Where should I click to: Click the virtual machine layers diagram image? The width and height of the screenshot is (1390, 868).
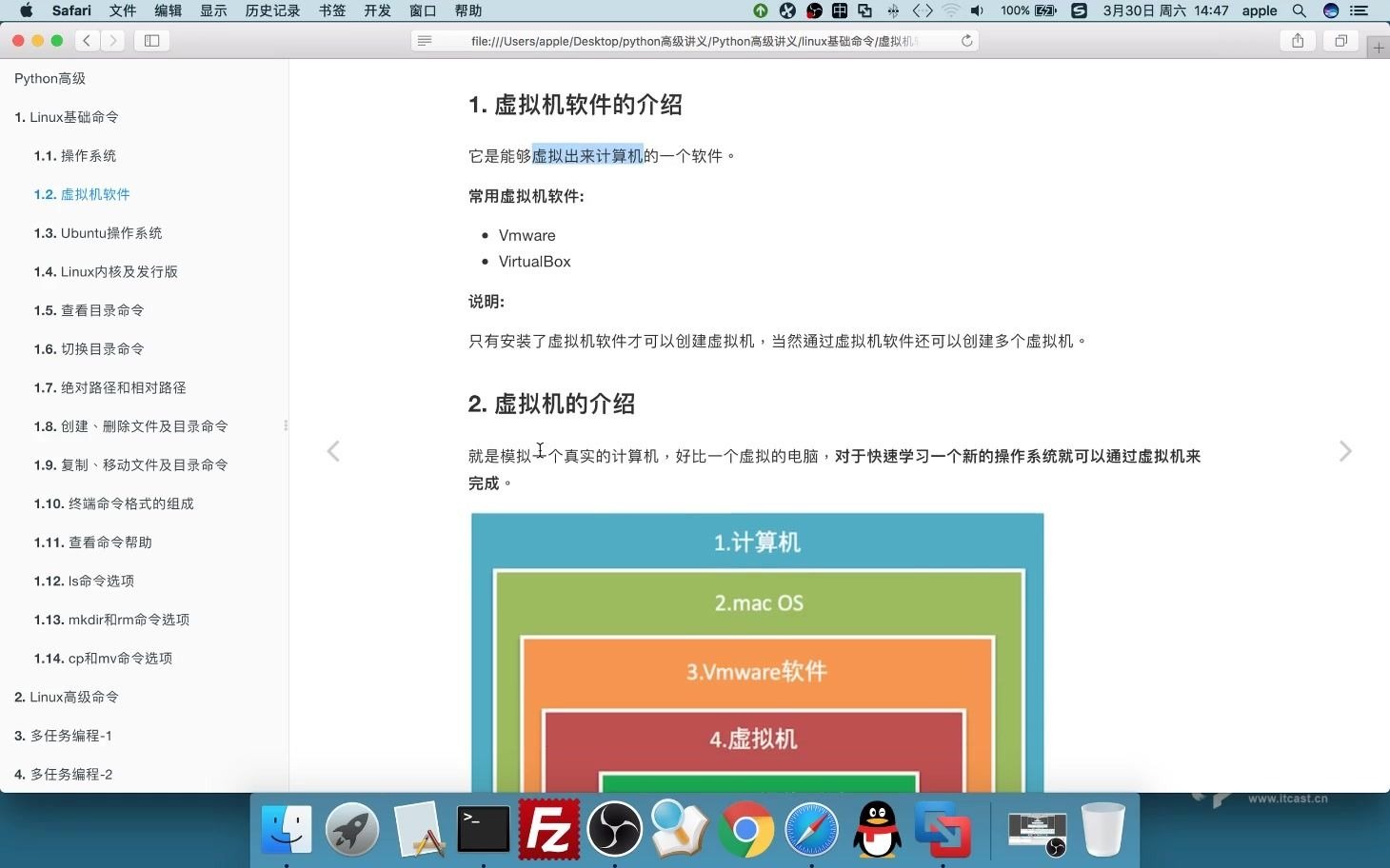click(x=758, y=653)
